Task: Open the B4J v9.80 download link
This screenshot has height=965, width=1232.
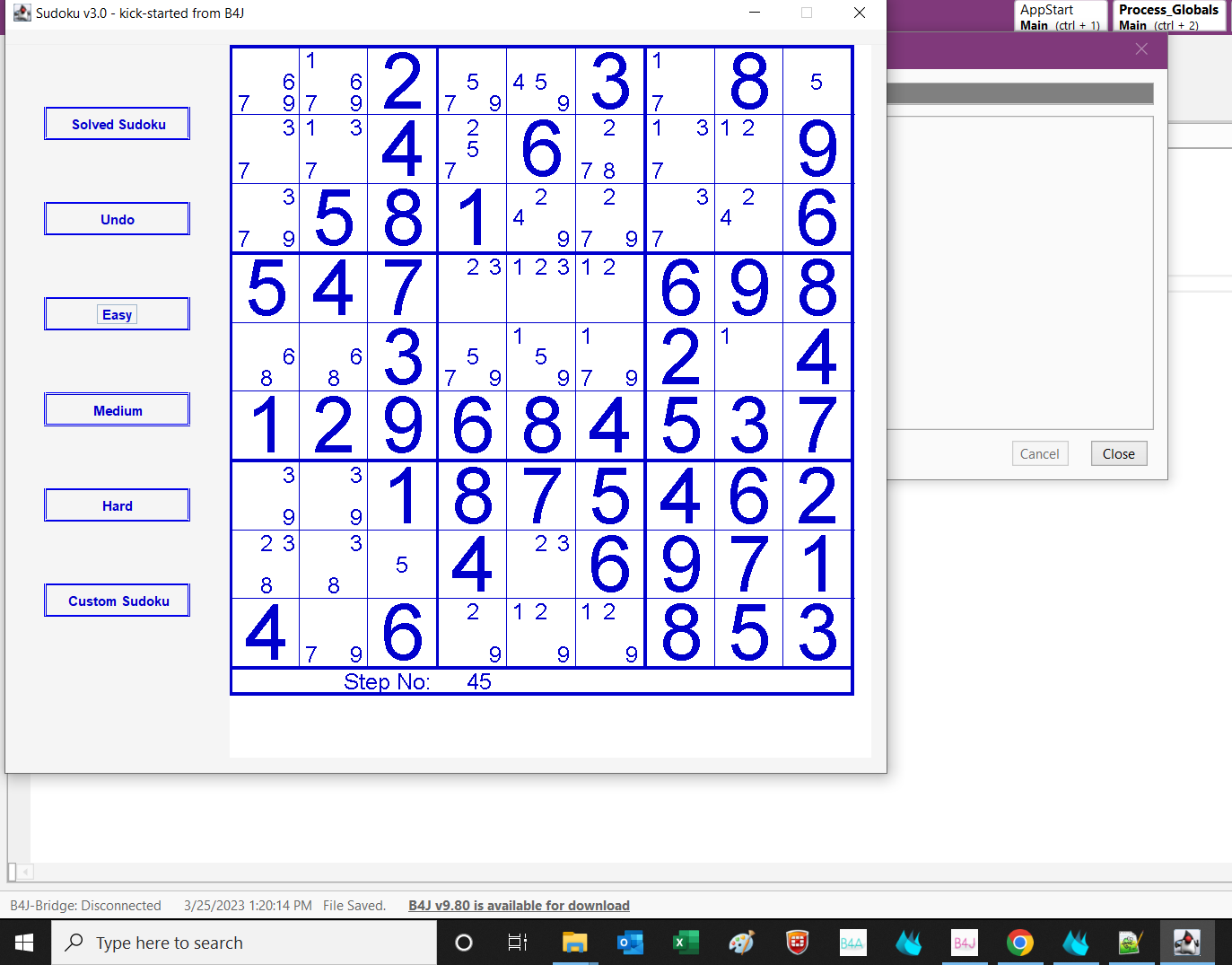Action: pos(519,905)
